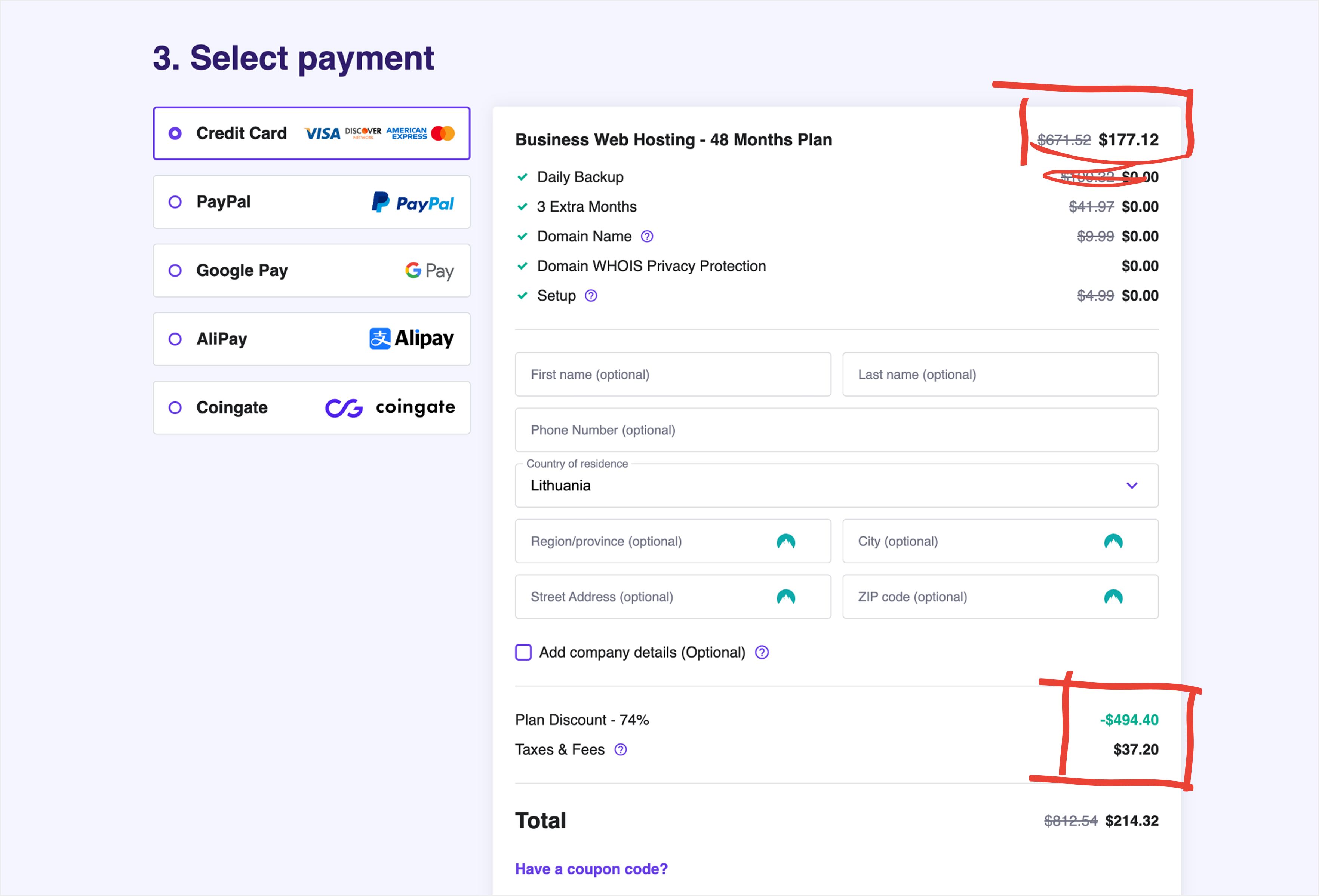Screen dimensions: 1319x896
Task: Click the help icon next to Domain Name
Action: 647,237
